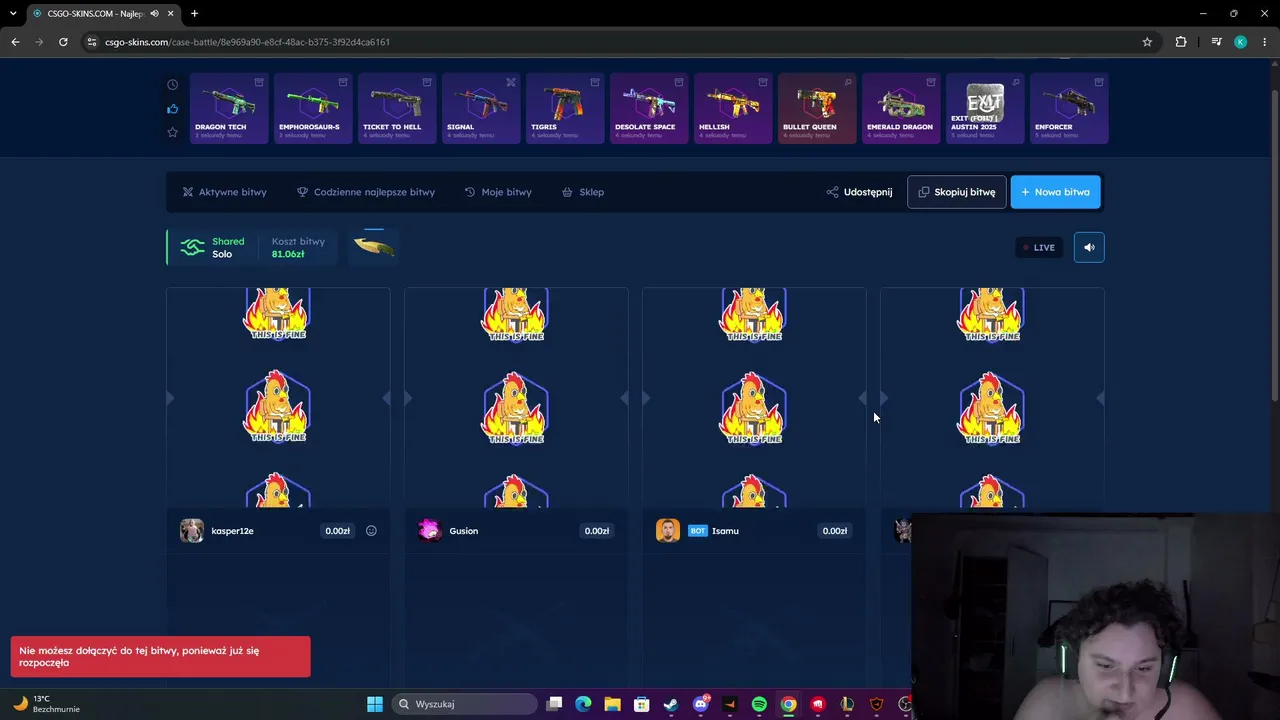Click the case icon on Enforcer card

[x=1099, y=82]
